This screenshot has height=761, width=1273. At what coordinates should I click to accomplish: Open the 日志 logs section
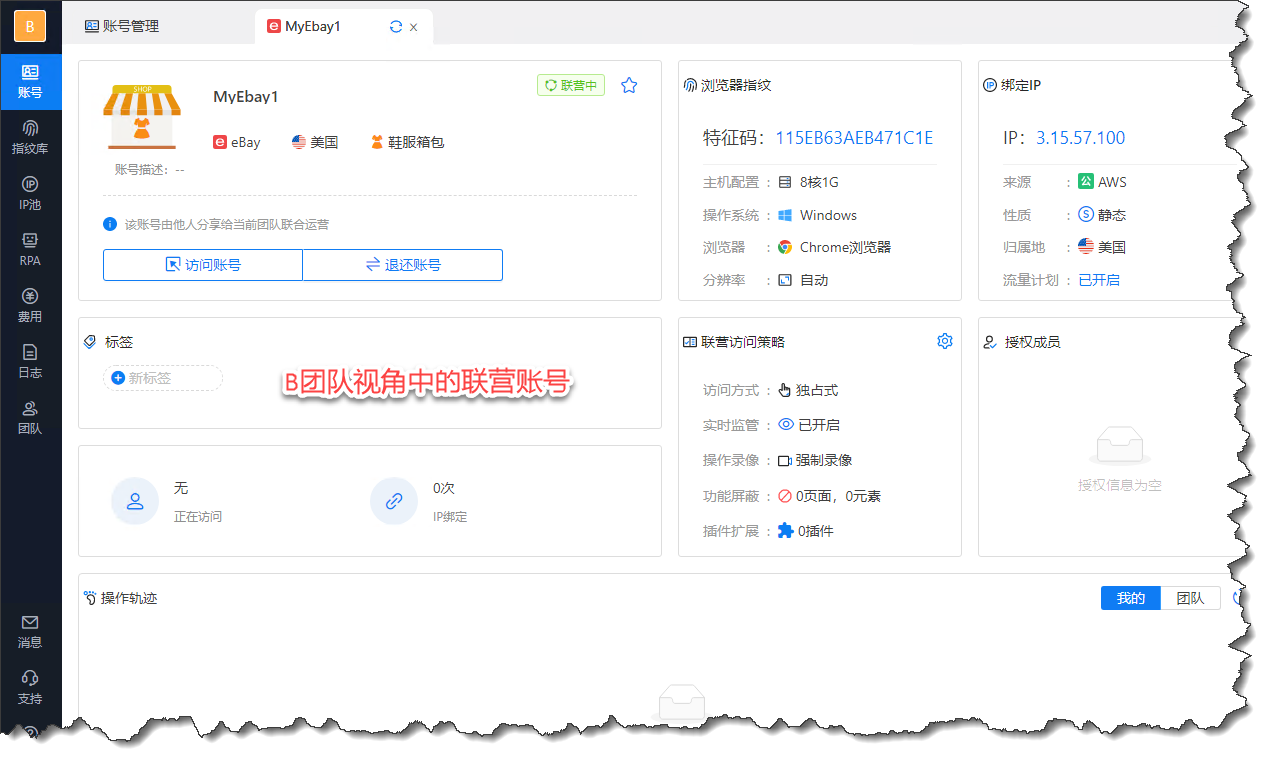30,362
